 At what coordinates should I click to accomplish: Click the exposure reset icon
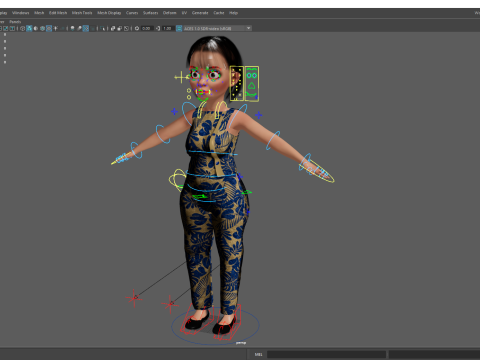(137, 28)
